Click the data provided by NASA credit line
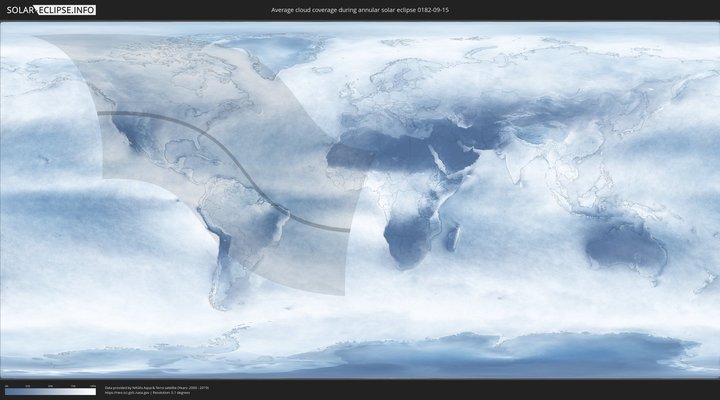This screenshot has width=720, height=400. tap(157, 388)
